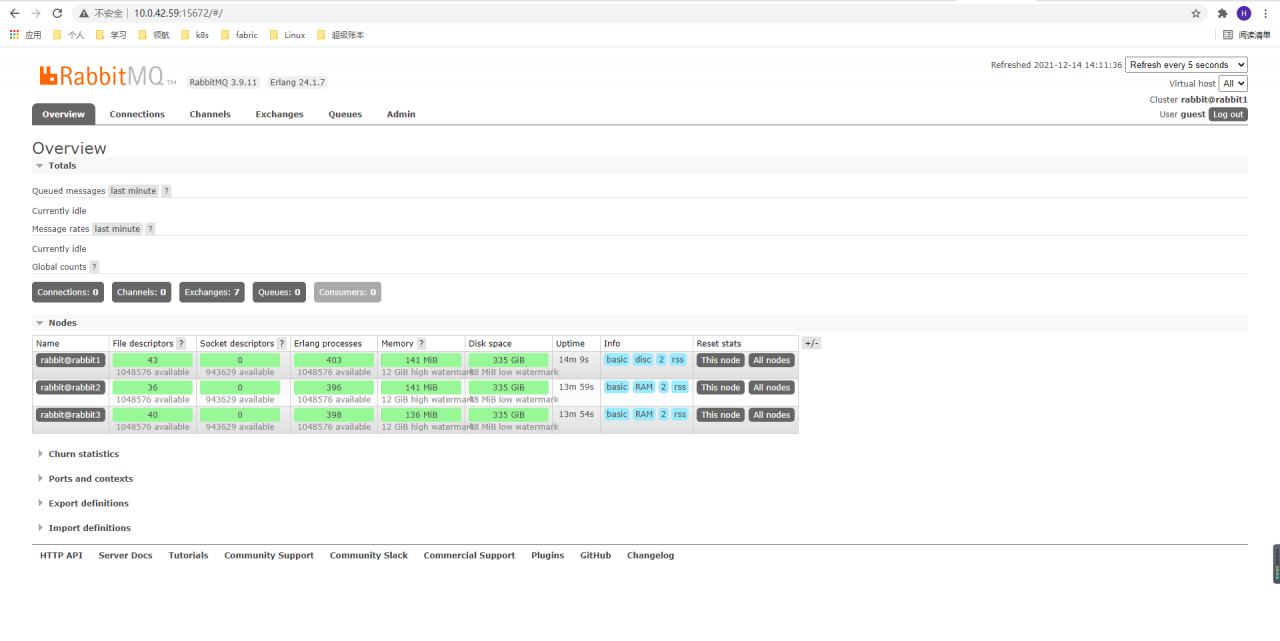Open help for Socket descriptors column

point(282,343)
